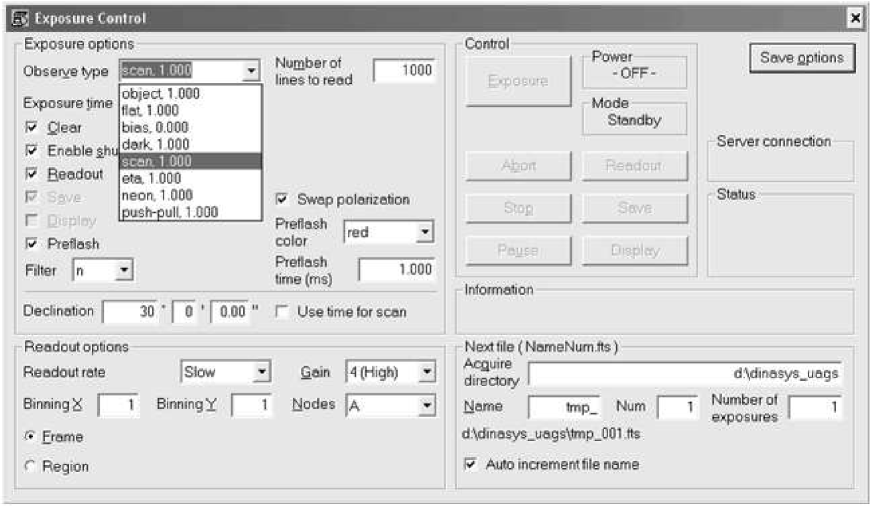This screenshot has height=508, width=872.
Task: Click the Save options button
Action: coord(801,58)
